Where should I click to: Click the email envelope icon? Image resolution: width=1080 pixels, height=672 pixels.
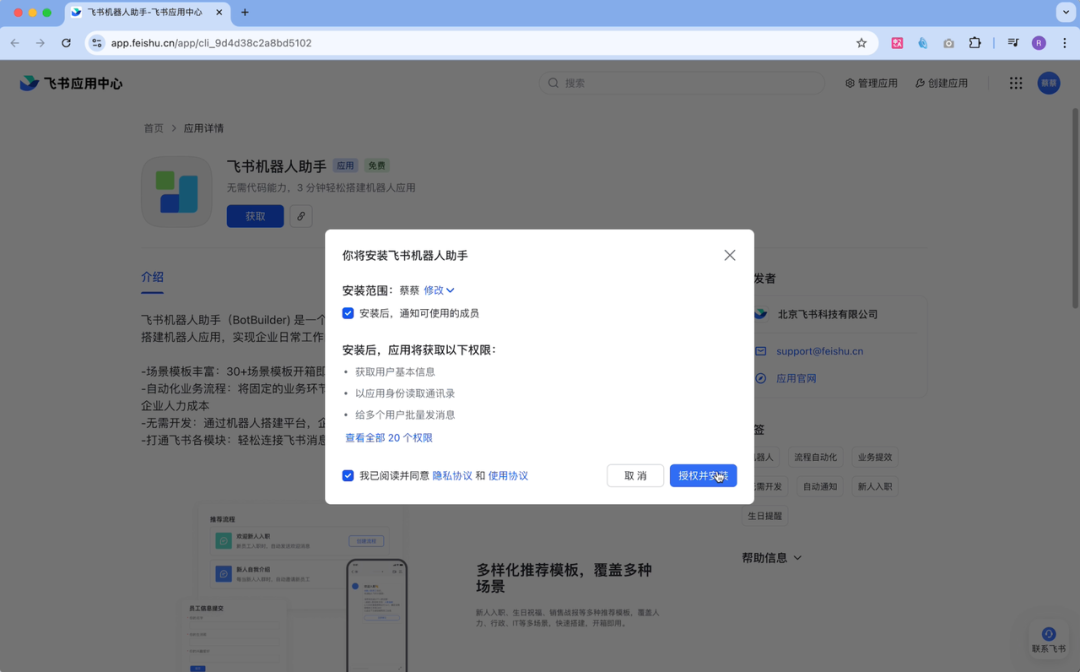pyautogui.click(x=760, y=351)
